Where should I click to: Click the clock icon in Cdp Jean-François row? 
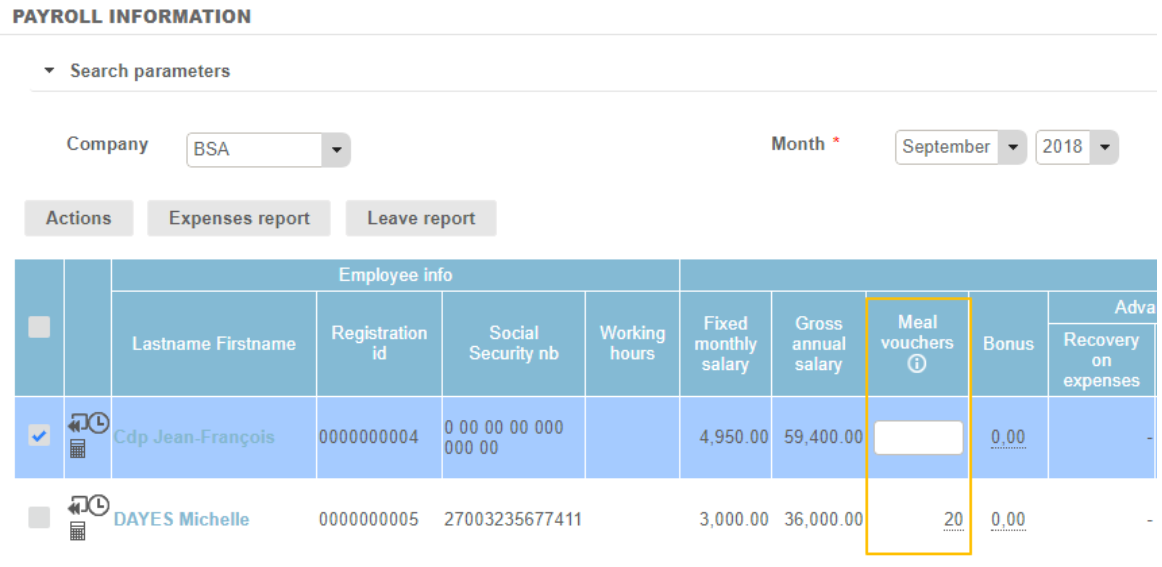click(x=98, y=423)
